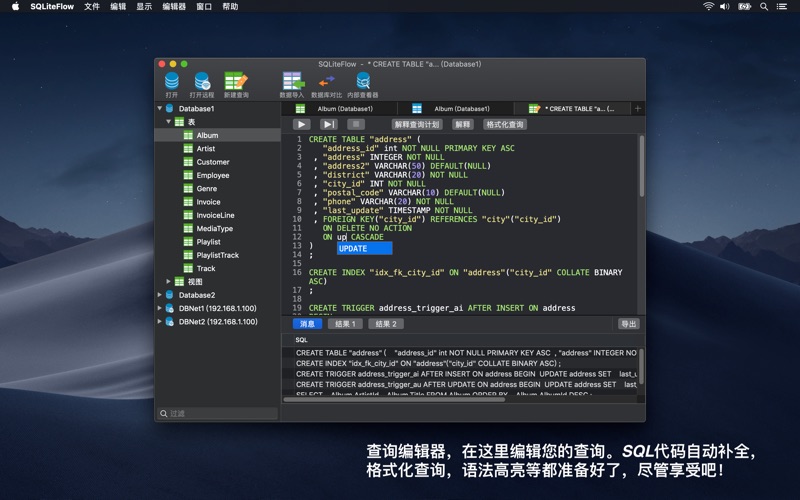Open the Edit (编辑) menu
The width and height of the screenshot is (800, 500).
point(118,6)
